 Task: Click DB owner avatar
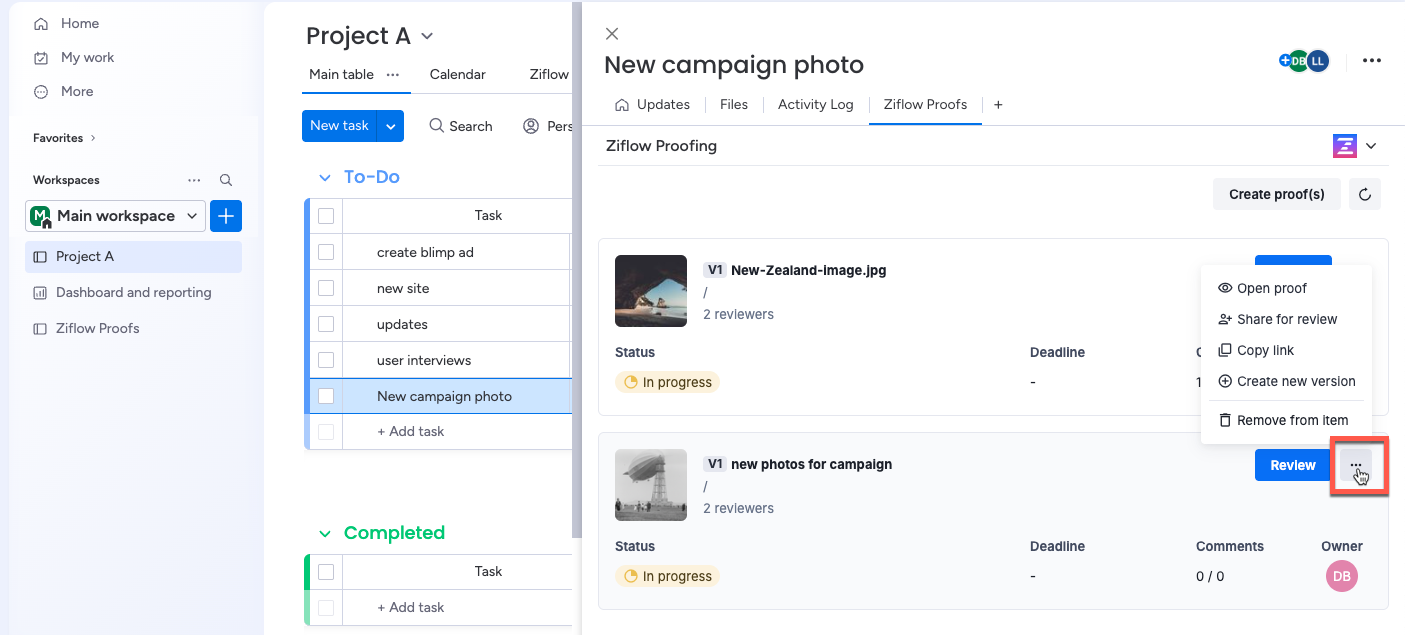(x=1341, y=576)
